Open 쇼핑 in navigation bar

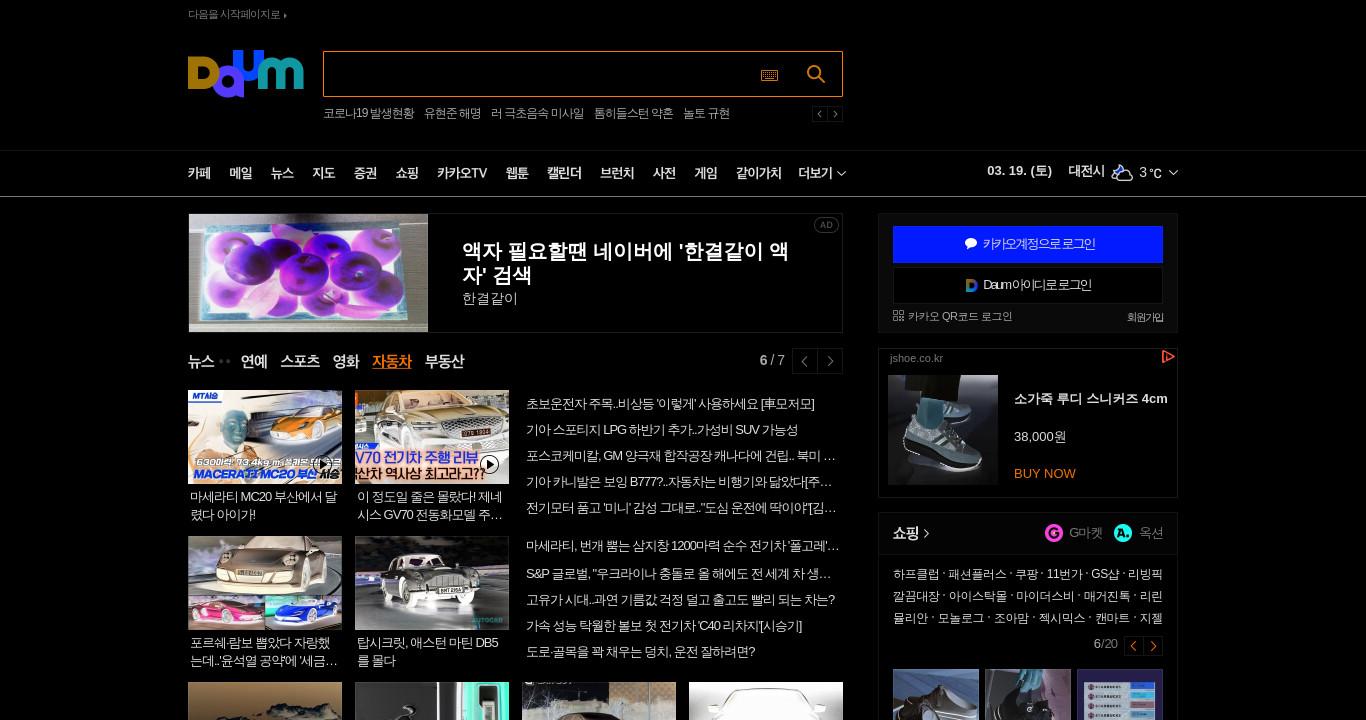pos(407,173)
